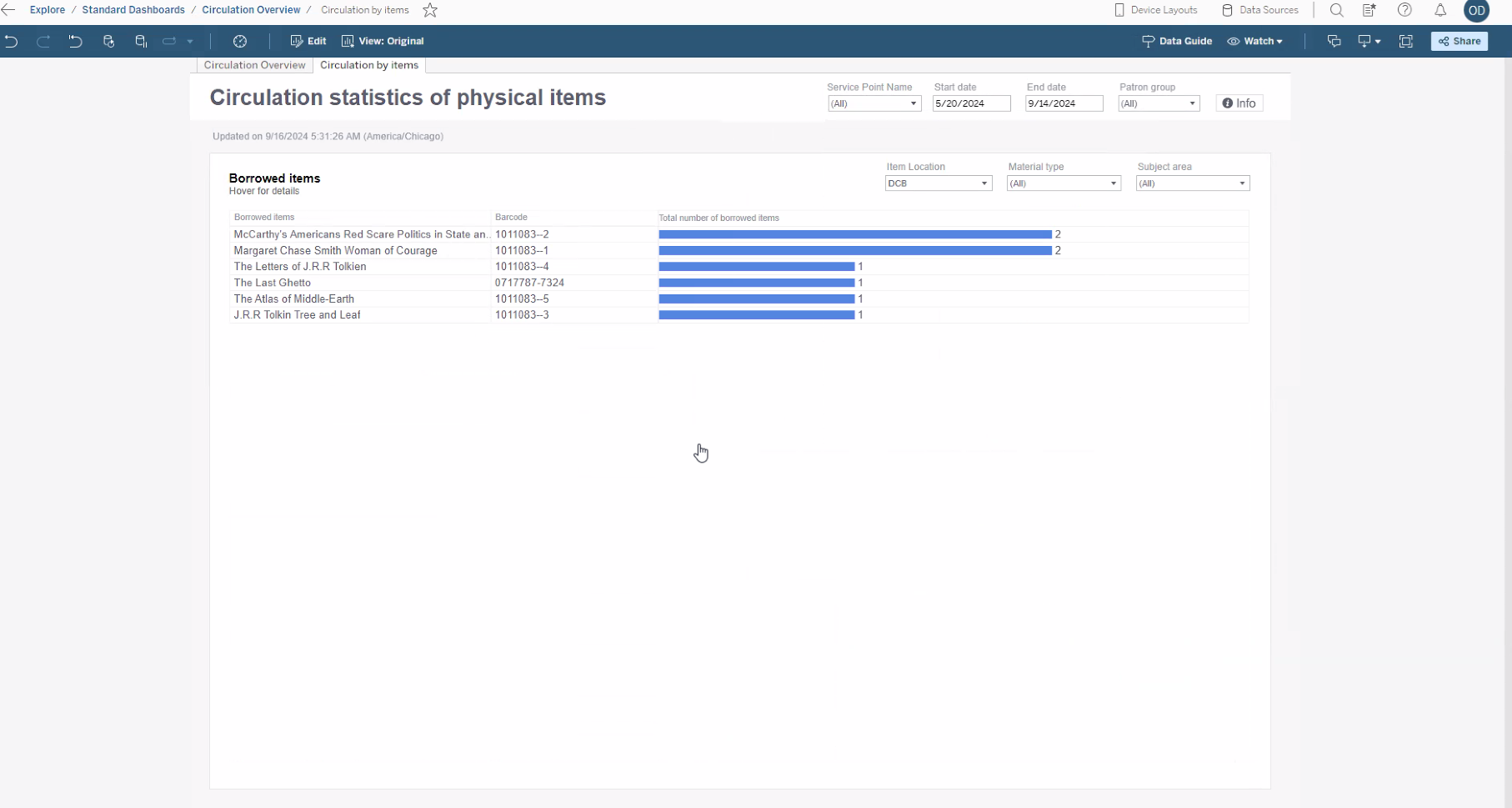Open the OD user profile avatar
The height and width of the screenshot is (808, 1512).
[x=1477, y=10]
